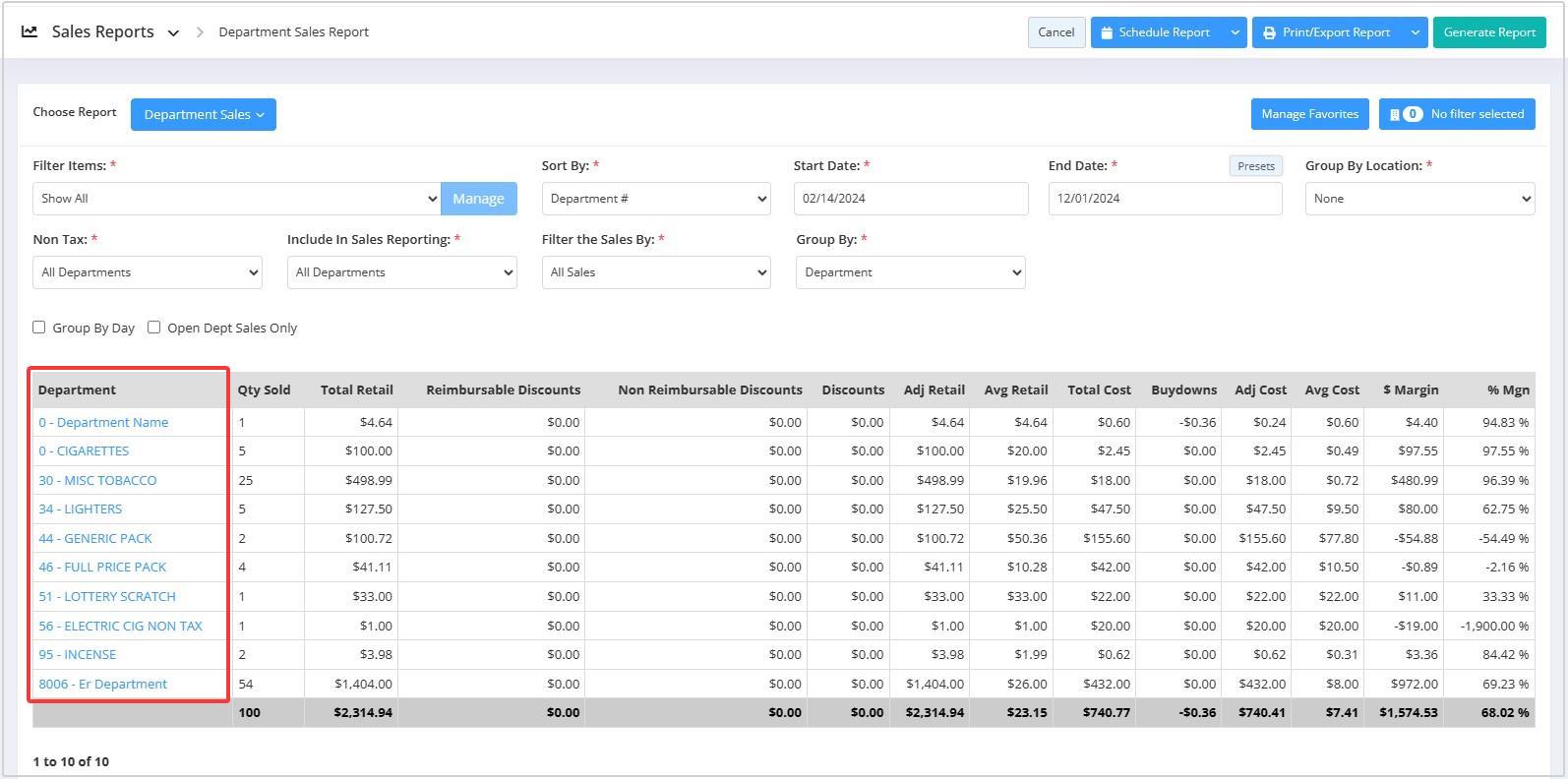
Task: Click the Manage button beside Filter Items
Action: pyautogui.click(x=479, y=199)
